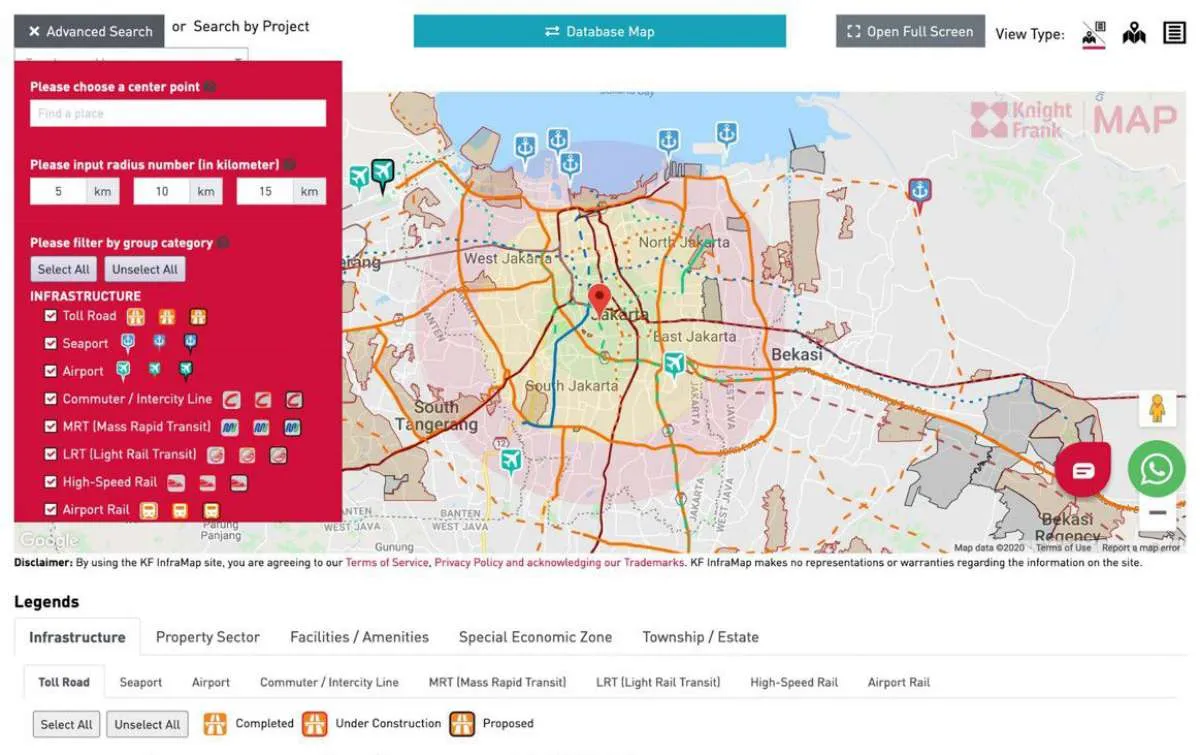Select the High-Speed Rail sub-tab

[x=793, y=682]
